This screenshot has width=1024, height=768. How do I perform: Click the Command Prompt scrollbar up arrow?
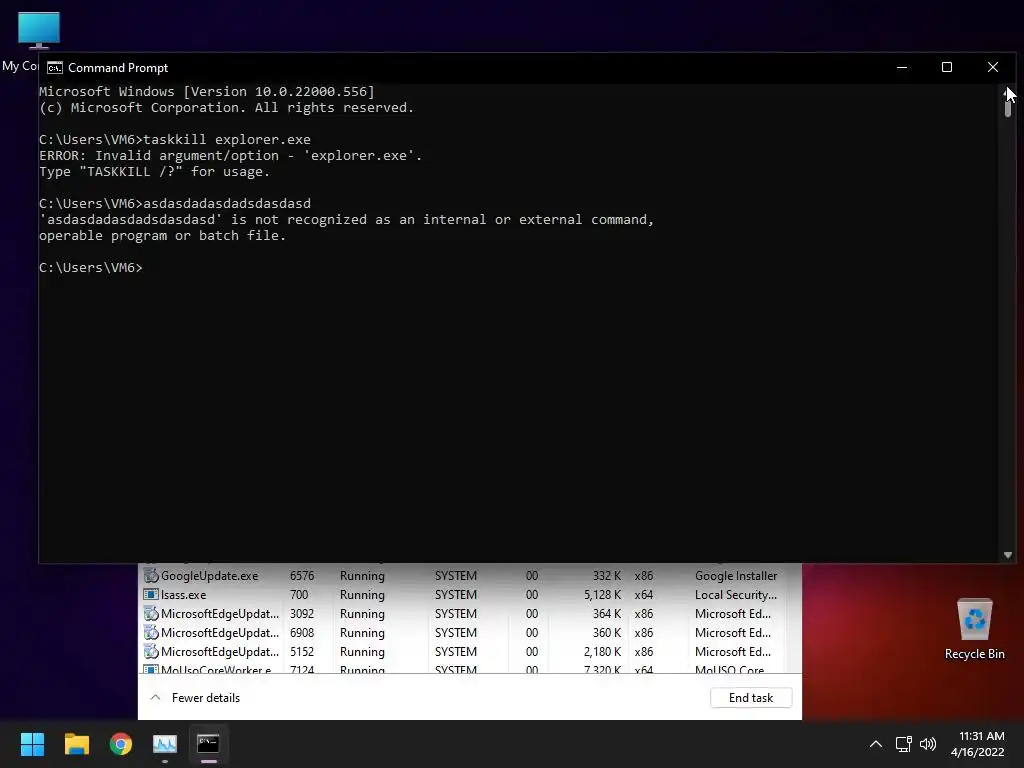pos(1006,92)
